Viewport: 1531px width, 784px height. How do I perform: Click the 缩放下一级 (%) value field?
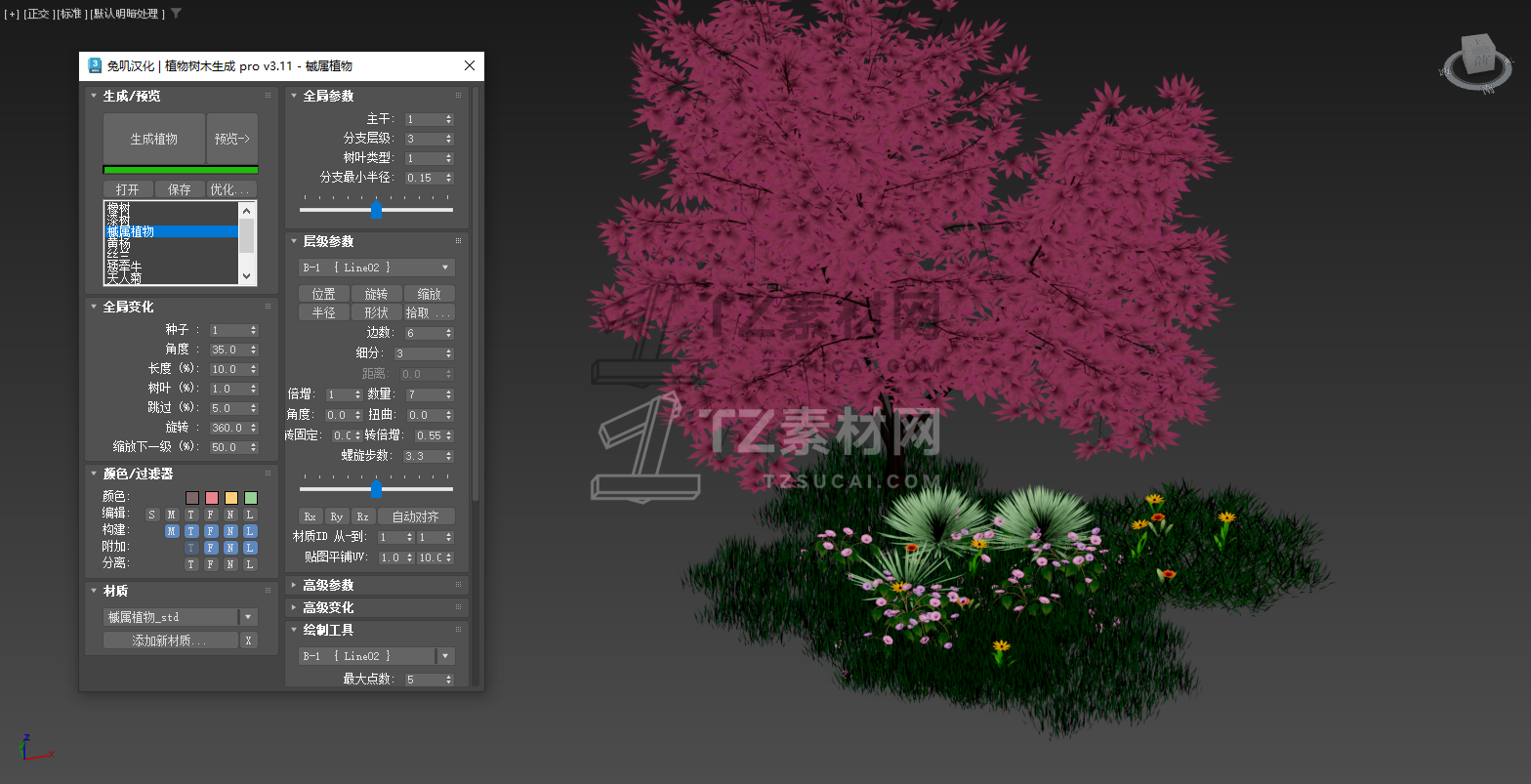229,447
